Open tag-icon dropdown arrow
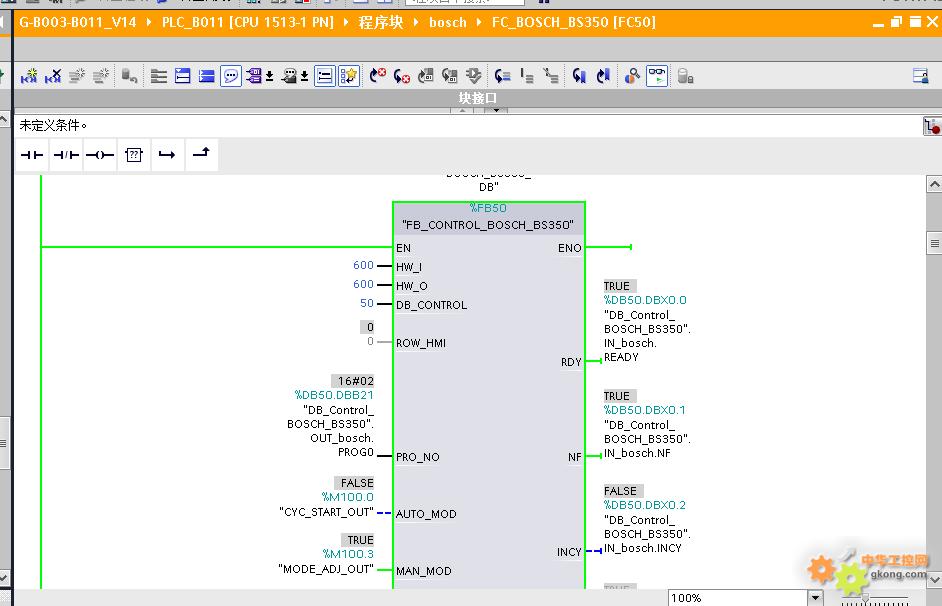Image resolution: width=942 pixels, height=606 pixels. tap(270, 76)
